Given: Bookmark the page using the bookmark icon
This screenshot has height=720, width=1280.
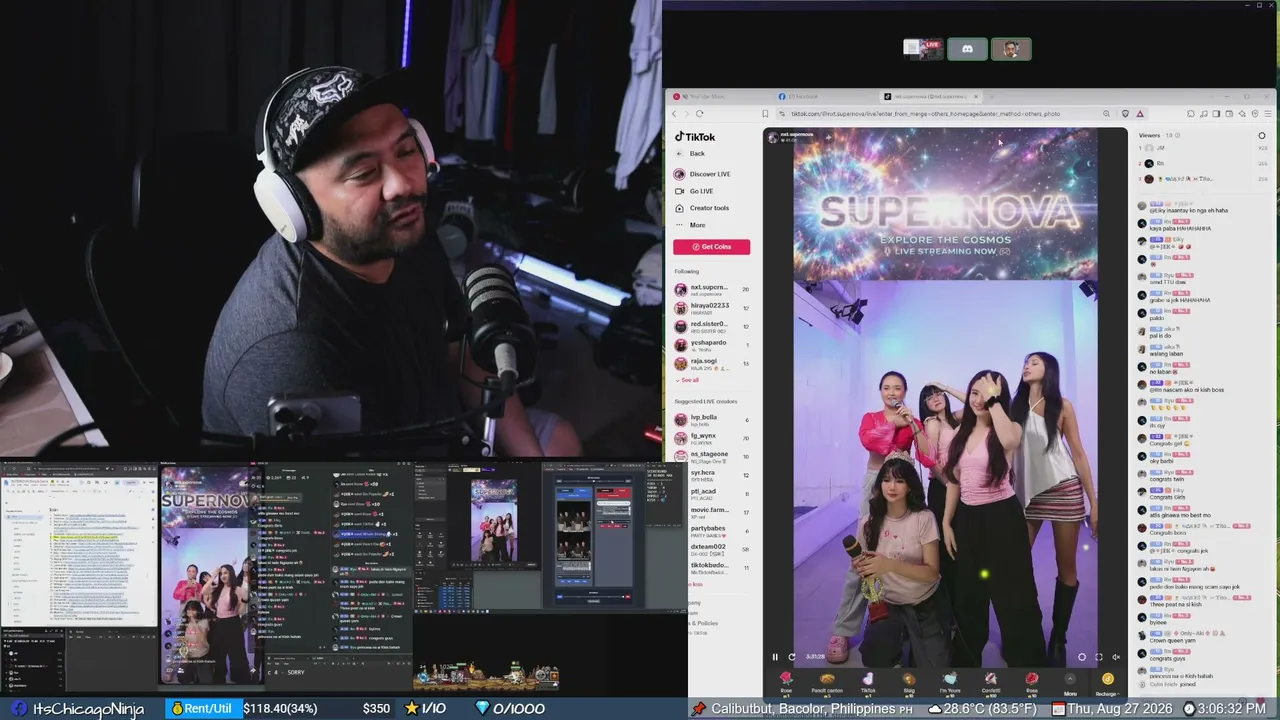Looking at the screenshot, I should [x=765, y=114].
